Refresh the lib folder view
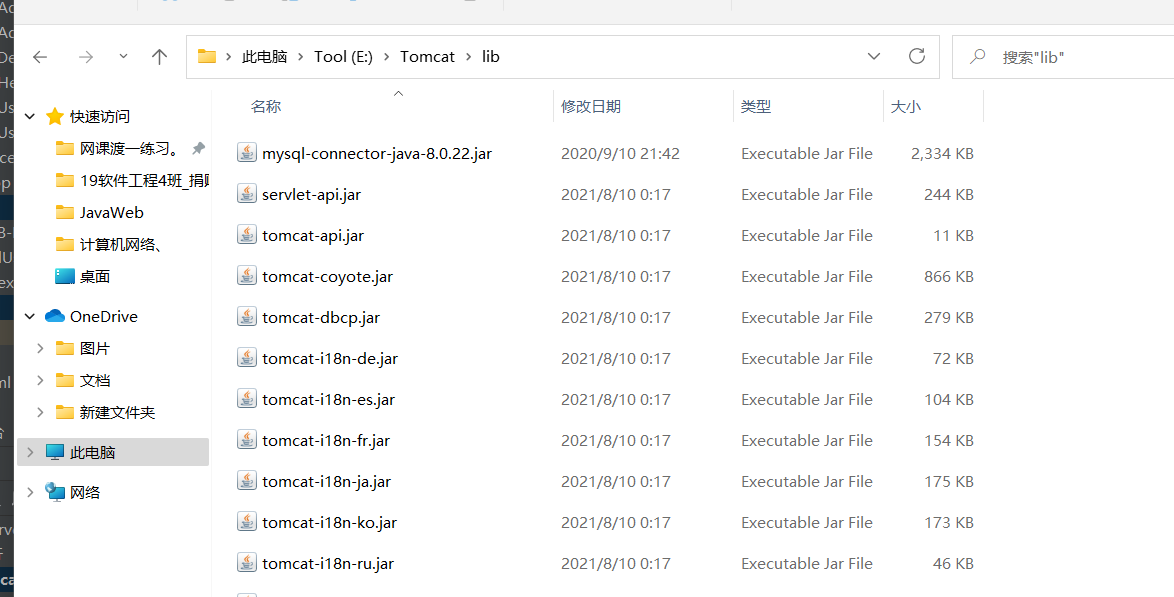The image size is (1174, 597). [x=916, y=57]
